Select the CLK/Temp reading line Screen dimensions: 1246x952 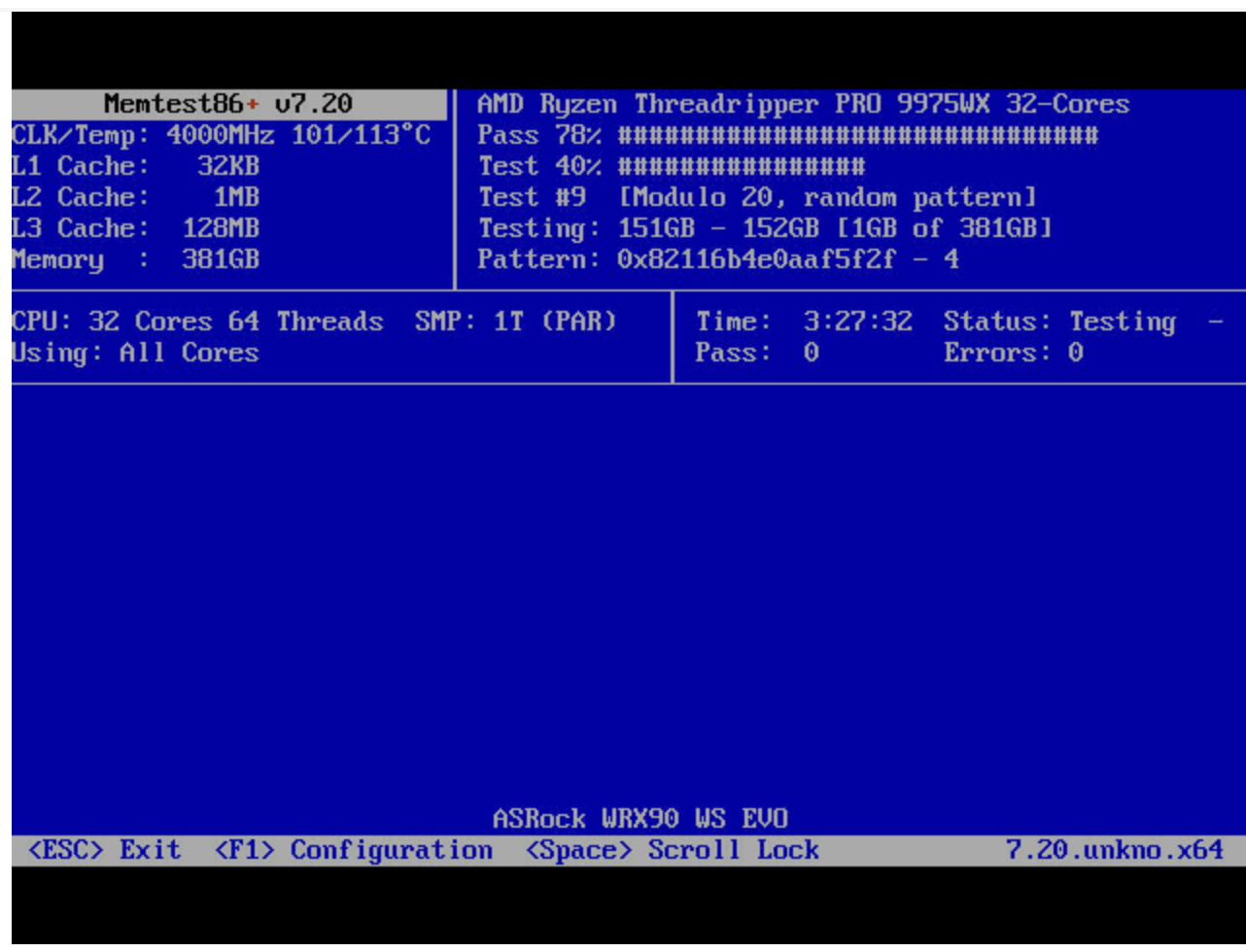coord(221,134)
